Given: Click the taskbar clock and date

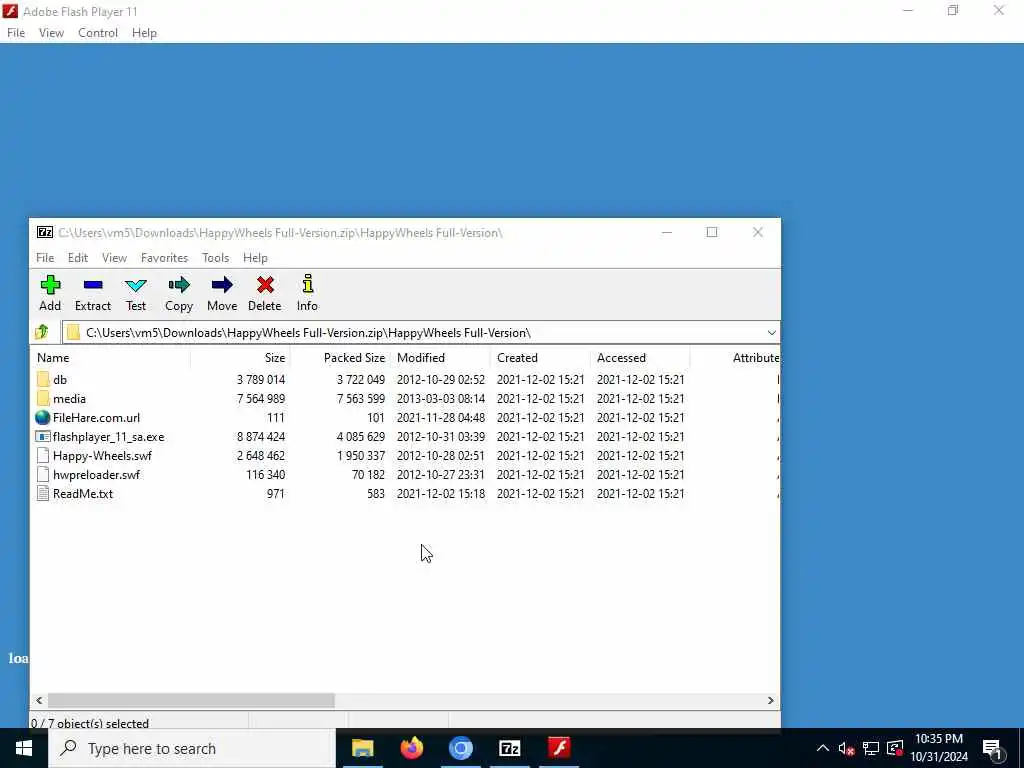Looking at the screenshot, I should [938, 748].
